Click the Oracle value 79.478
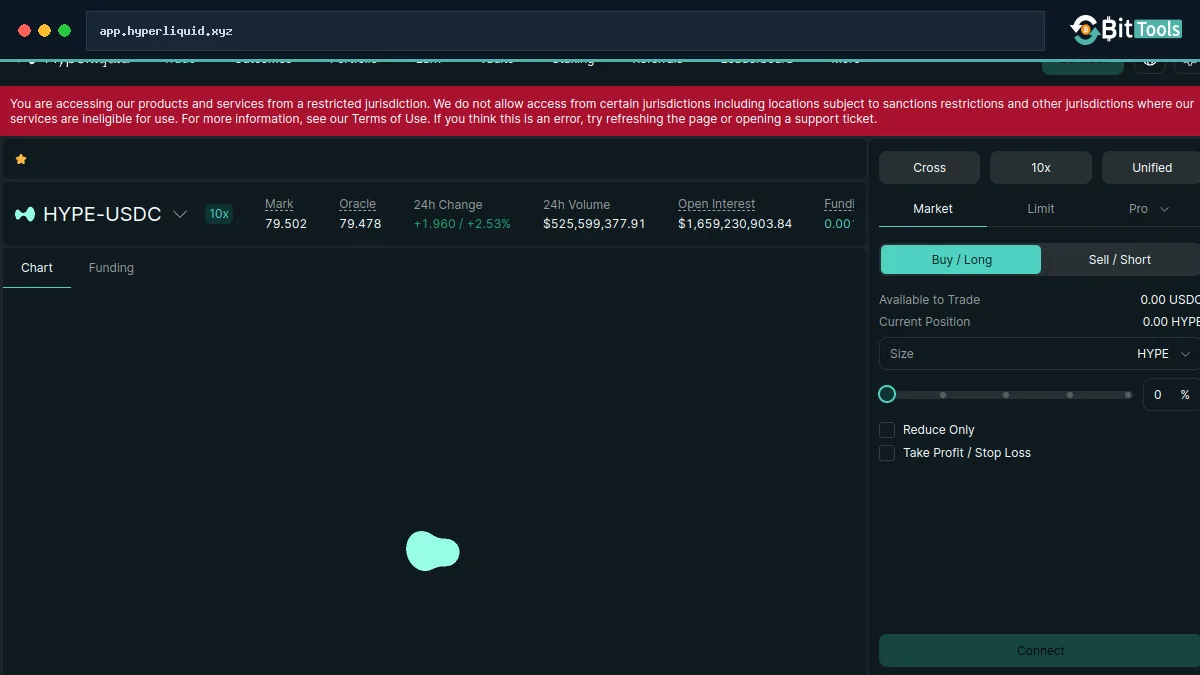Image resolution: width=1200 pixels, height=675 pixels. [x=360, y=224]
